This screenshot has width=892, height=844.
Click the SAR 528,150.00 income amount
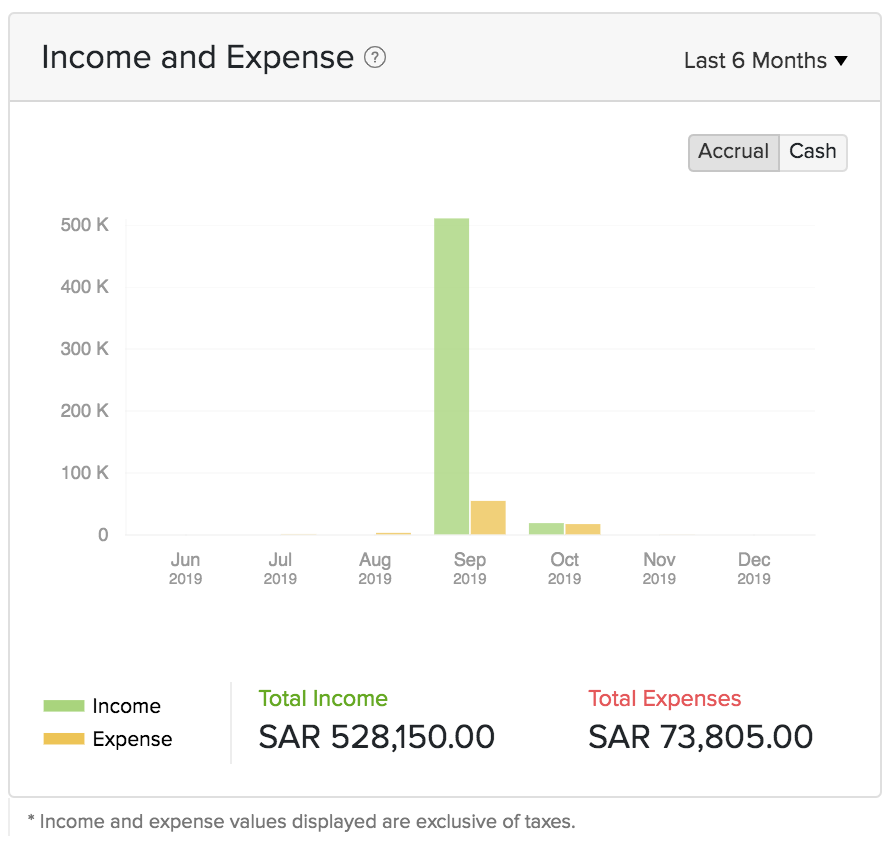377,737
